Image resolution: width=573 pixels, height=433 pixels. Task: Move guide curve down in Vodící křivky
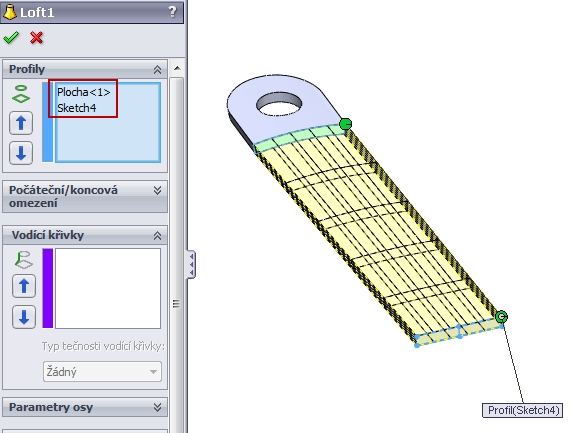[24, 317]
